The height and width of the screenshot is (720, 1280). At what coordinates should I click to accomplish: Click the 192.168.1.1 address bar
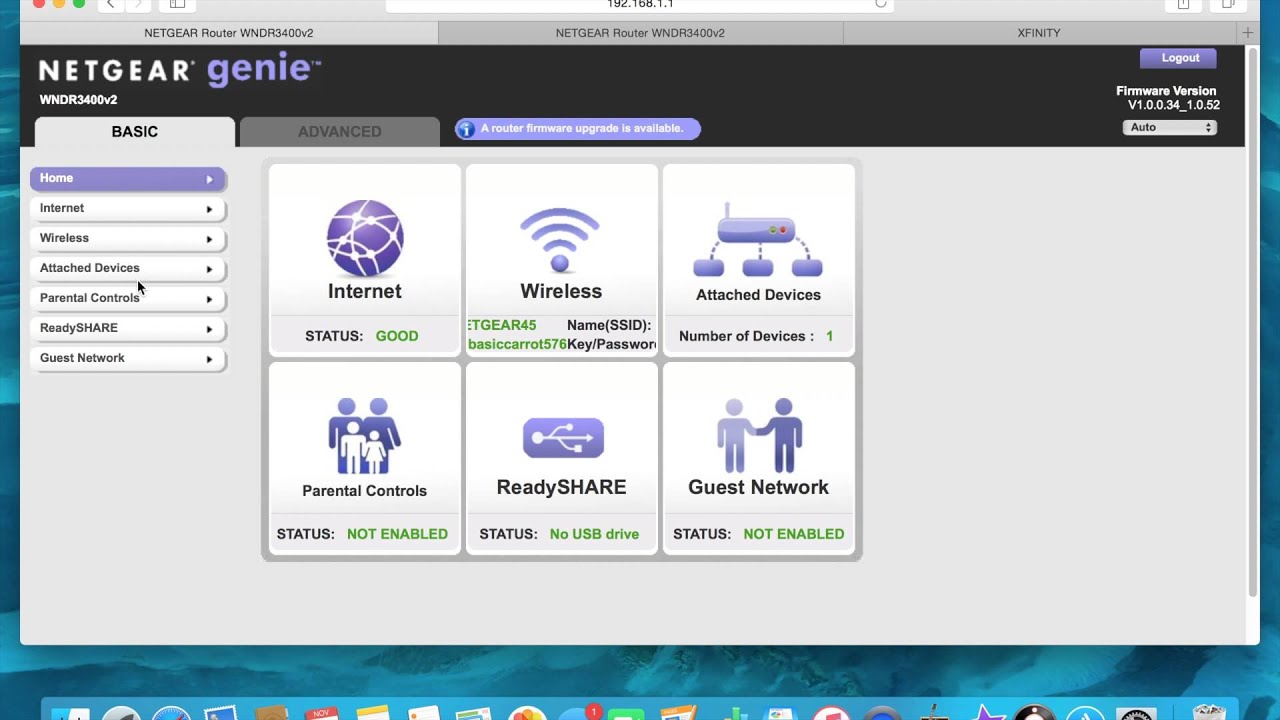click(640, 5)
